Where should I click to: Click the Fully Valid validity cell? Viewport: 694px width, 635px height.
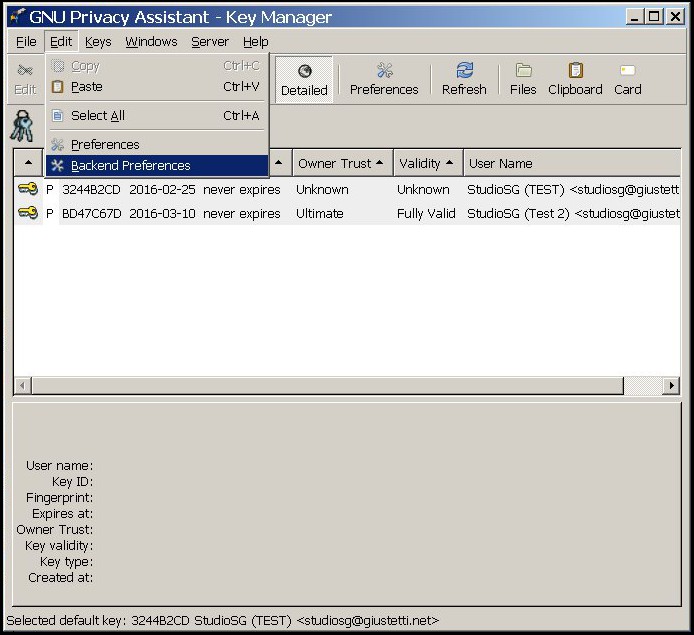pos(426,213)
